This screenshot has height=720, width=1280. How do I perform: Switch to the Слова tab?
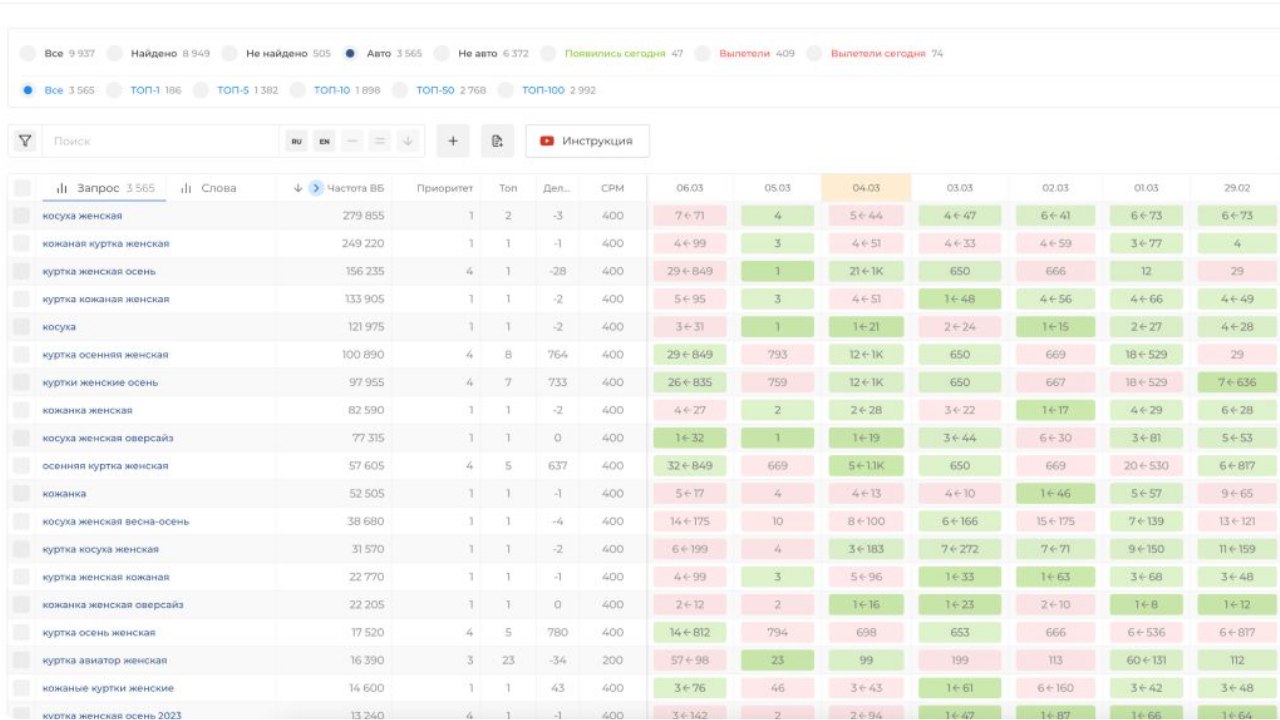(x=209, y=188)
